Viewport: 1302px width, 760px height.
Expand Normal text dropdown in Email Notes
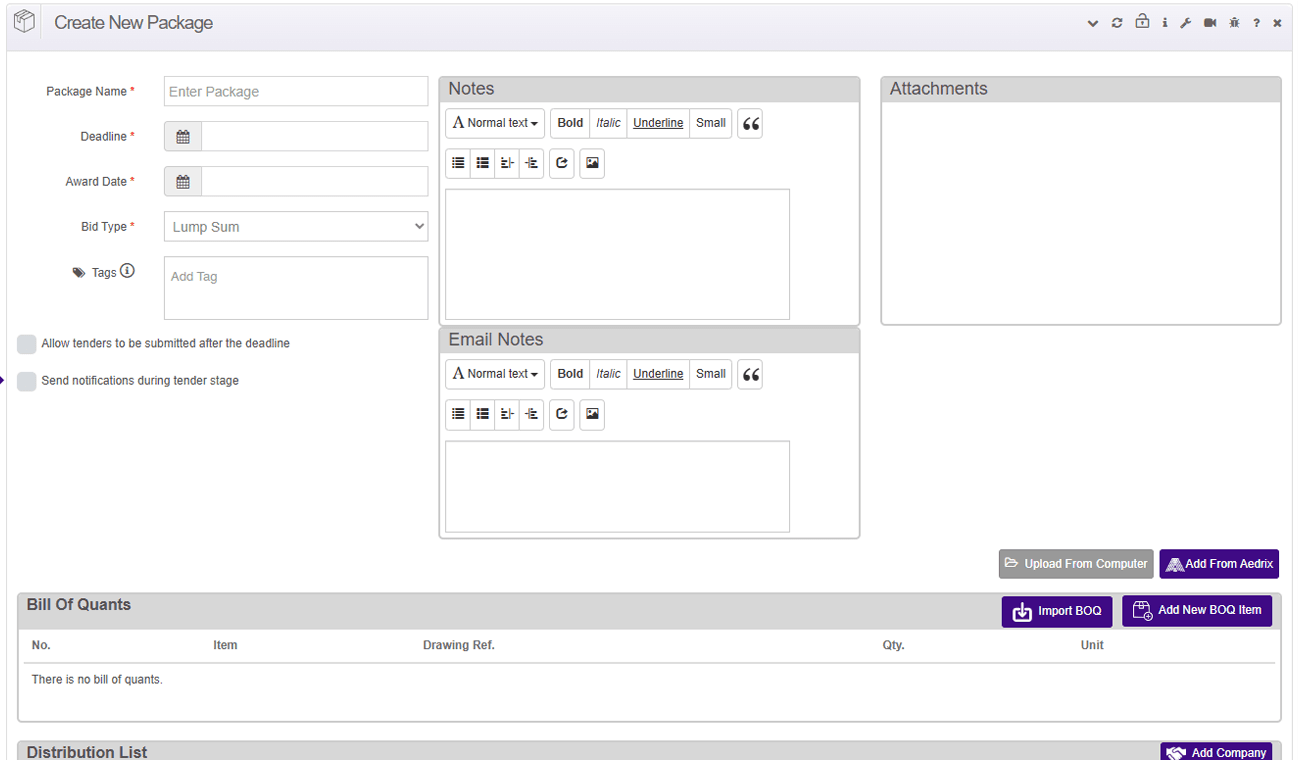[495, 374]
